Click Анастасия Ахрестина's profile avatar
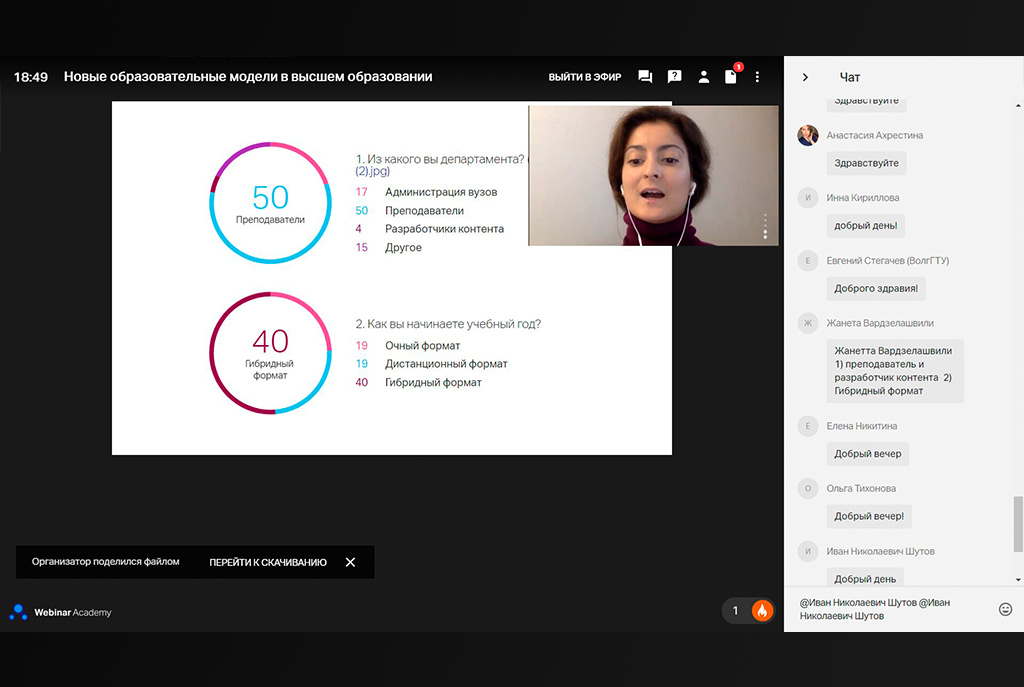 808,136
